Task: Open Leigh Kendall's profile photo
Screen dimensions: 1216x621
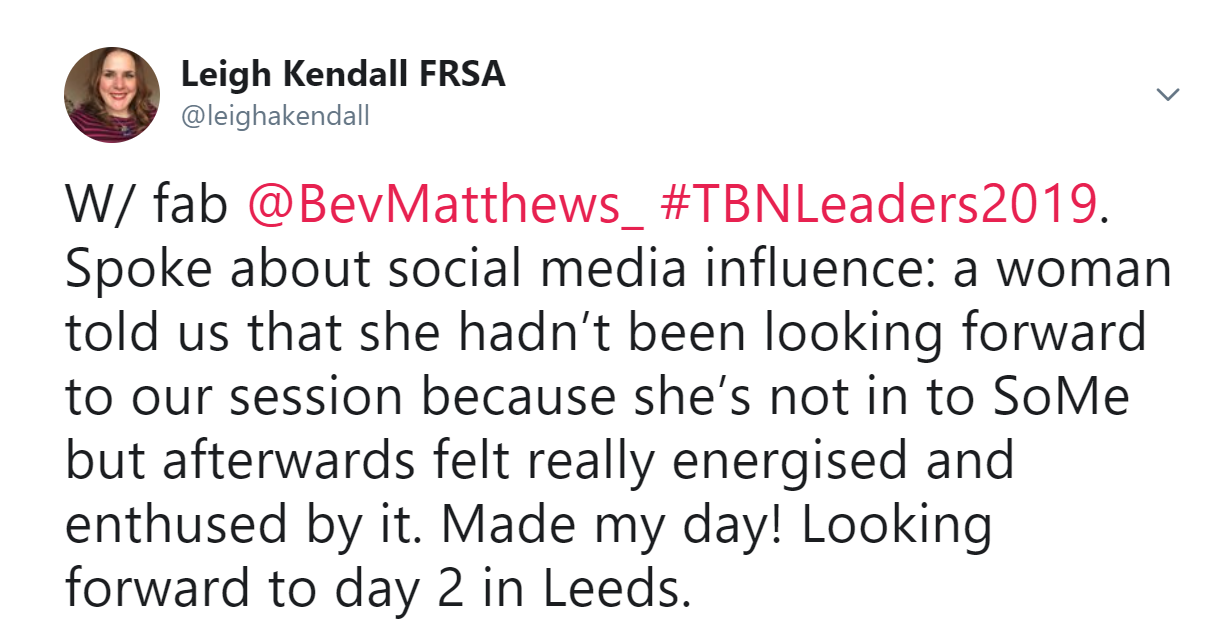Action: 112,94
